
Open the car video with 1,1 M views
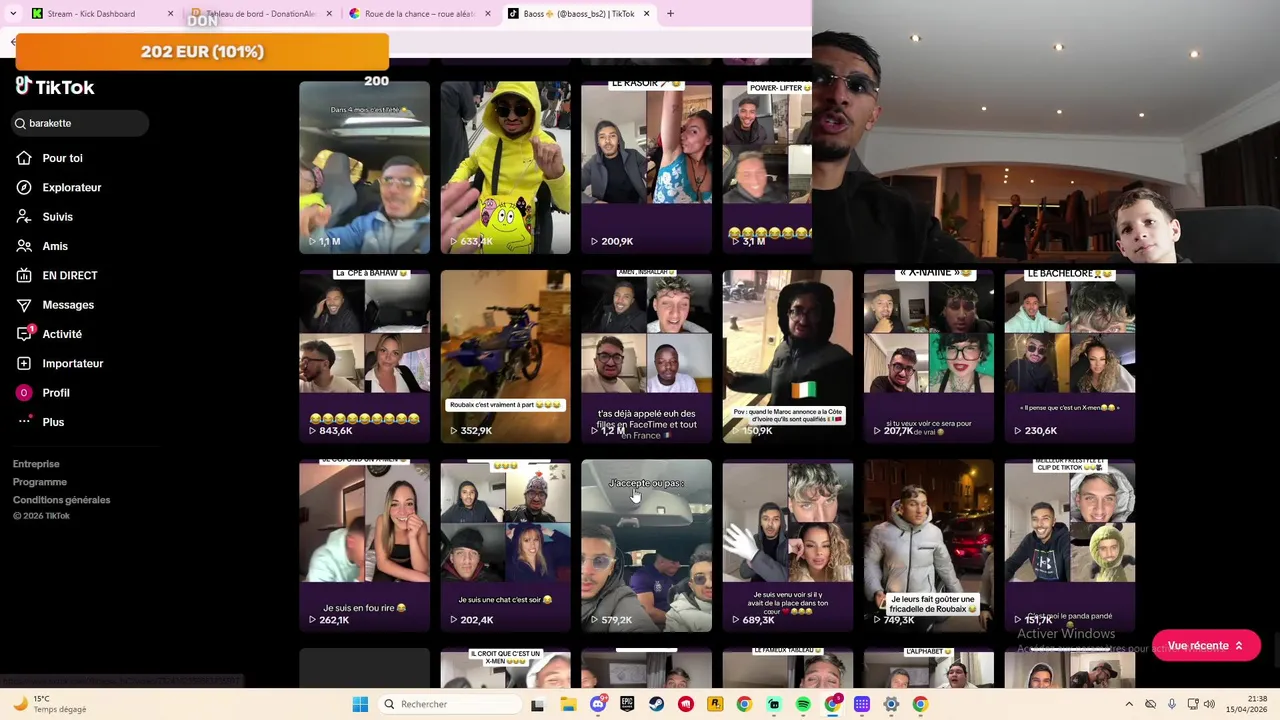click(x=364, y=167)
